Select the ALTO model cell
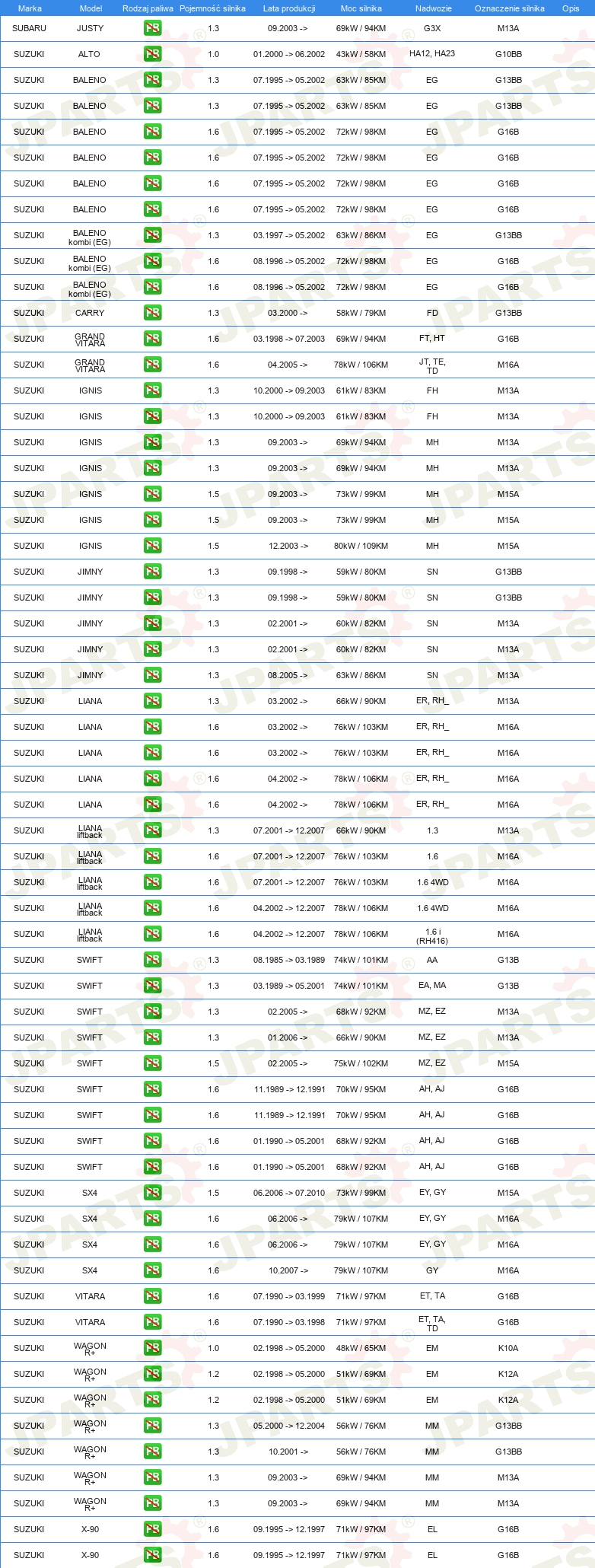The image size is (595, 1568). tap(89, 54)
